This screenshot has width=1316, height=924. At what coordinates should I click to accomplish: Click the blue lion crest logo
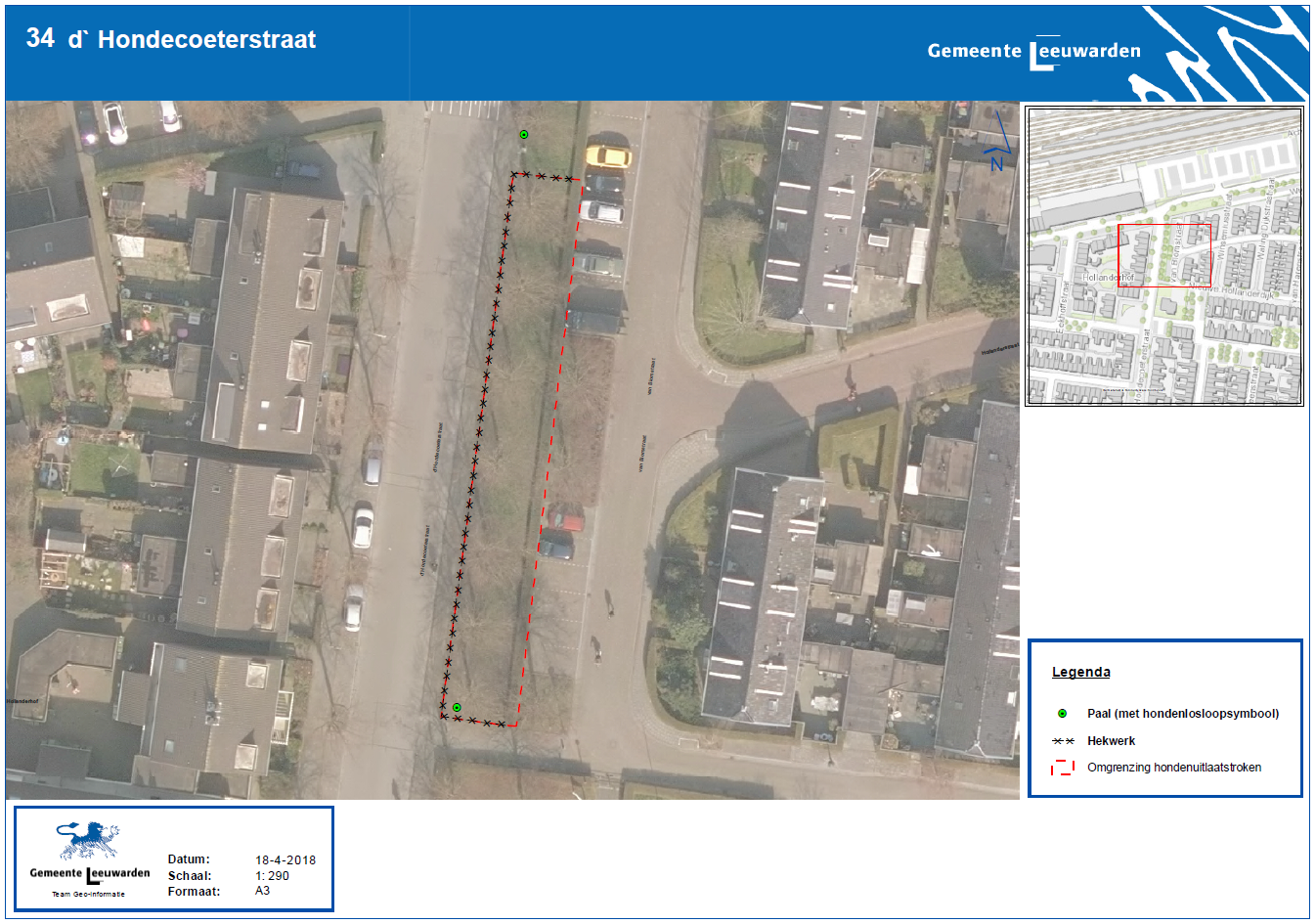pos(89,840)
